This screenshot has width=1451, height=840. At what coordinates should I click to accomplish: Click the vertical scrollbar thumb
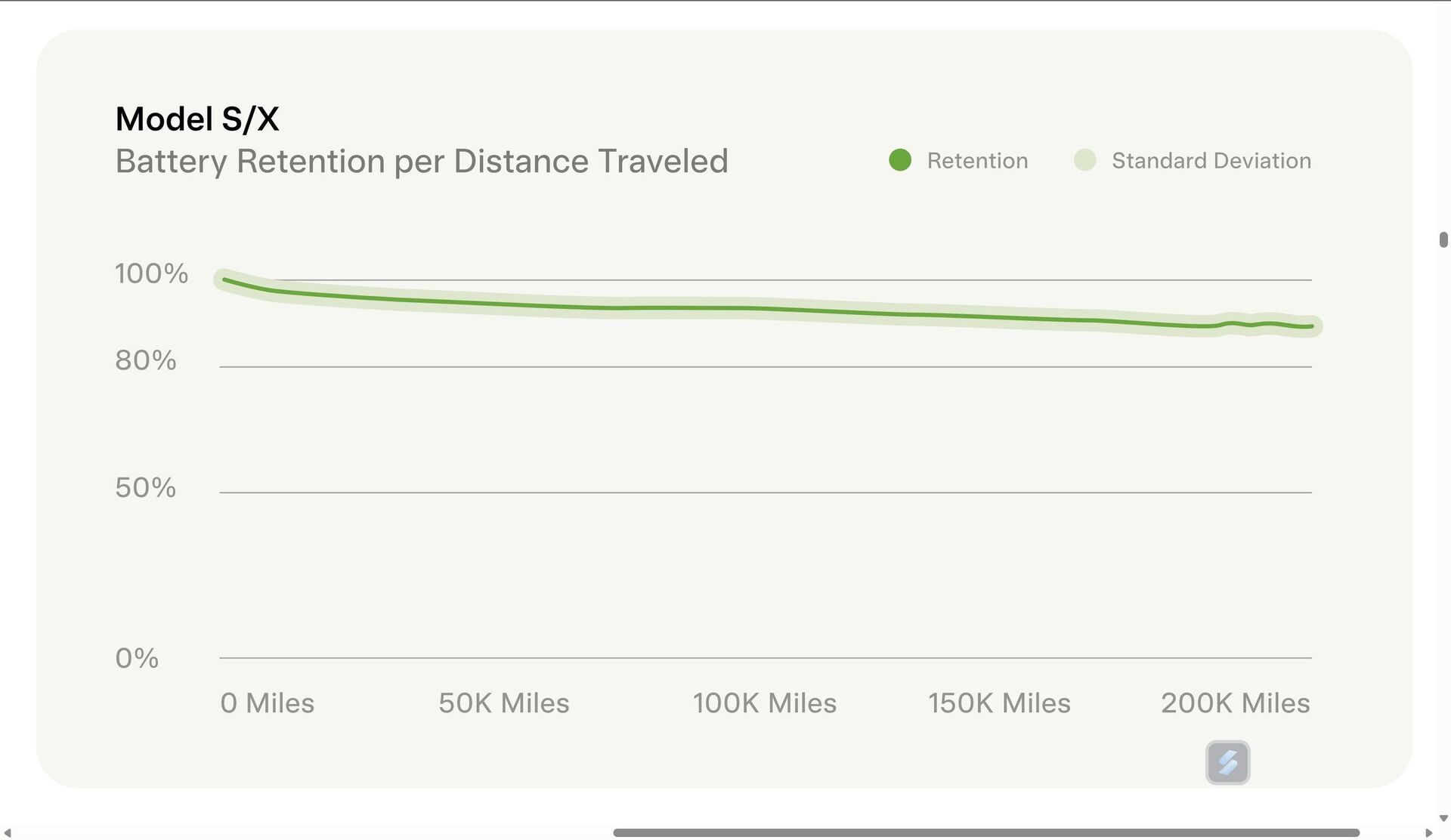pyautogui.click(x=1443, y=239)
